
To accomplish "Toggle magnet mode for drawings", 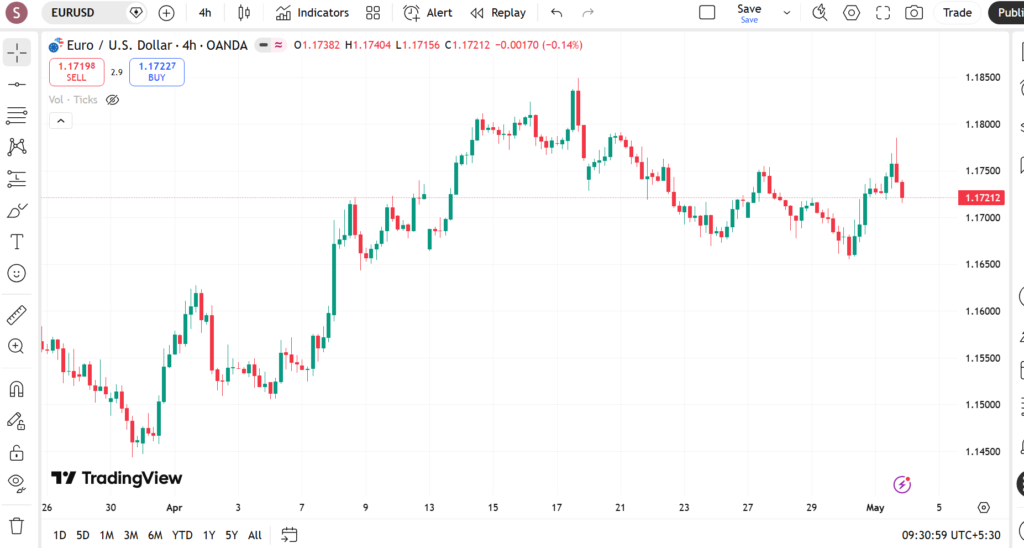I will click(x=17, y=389).
